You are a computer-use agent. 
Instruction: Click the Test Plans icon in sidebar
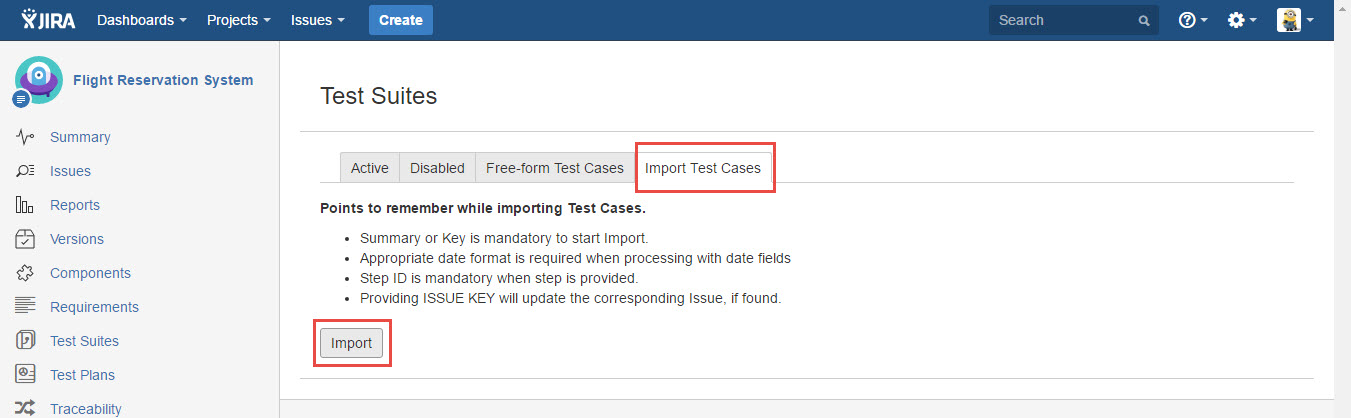pos(26,375)
